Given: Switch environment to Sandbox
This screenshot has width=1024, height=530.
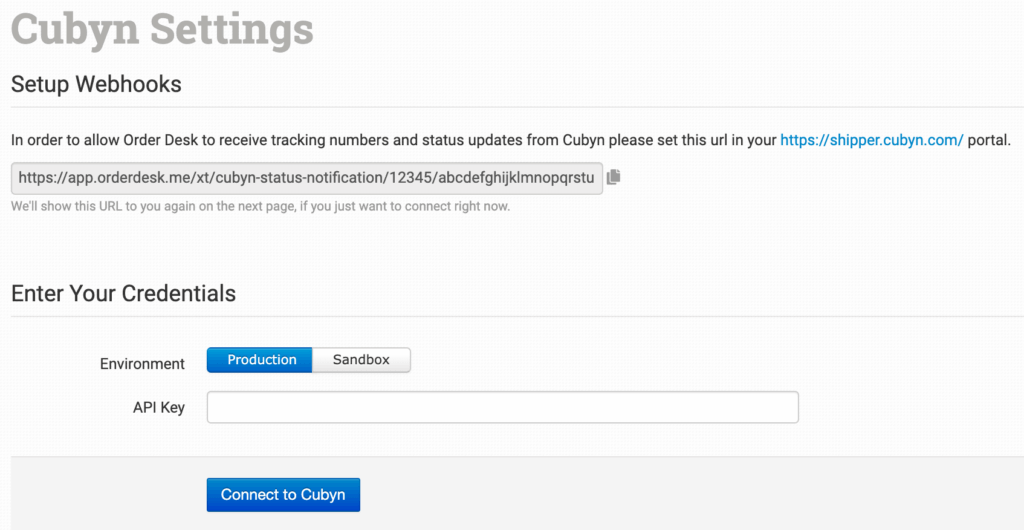Looking at the screenshot, I should coord(361,360).
